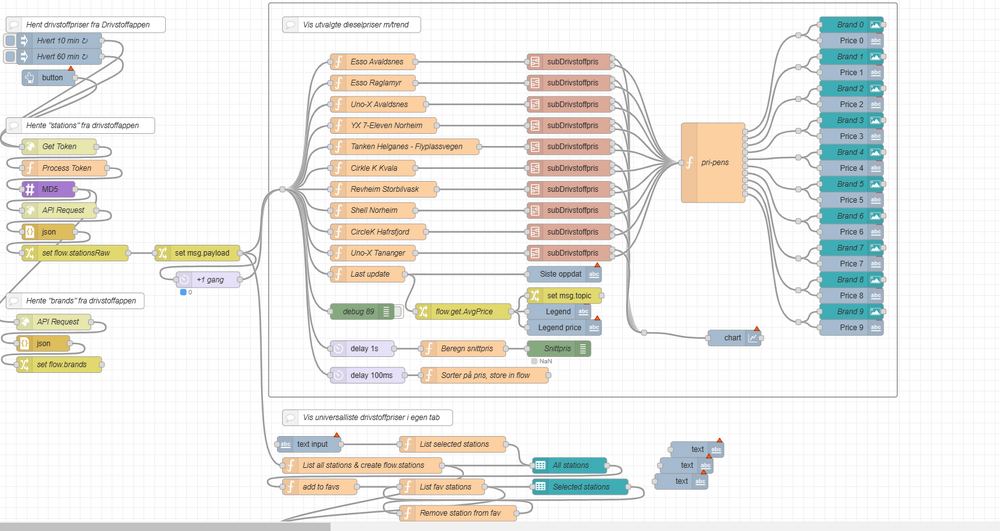
Task: Trigger the 'Hvert 10 min' inject node button
Action: coord(10,41)
